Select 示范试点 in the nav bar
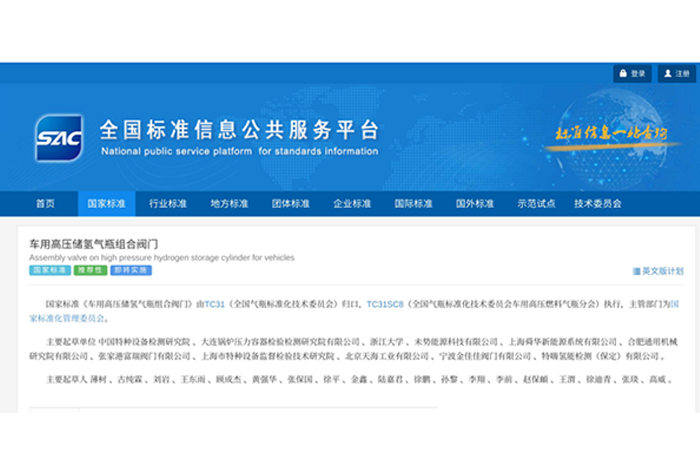This screenshot has width=700, height=471. pos(536,204)
